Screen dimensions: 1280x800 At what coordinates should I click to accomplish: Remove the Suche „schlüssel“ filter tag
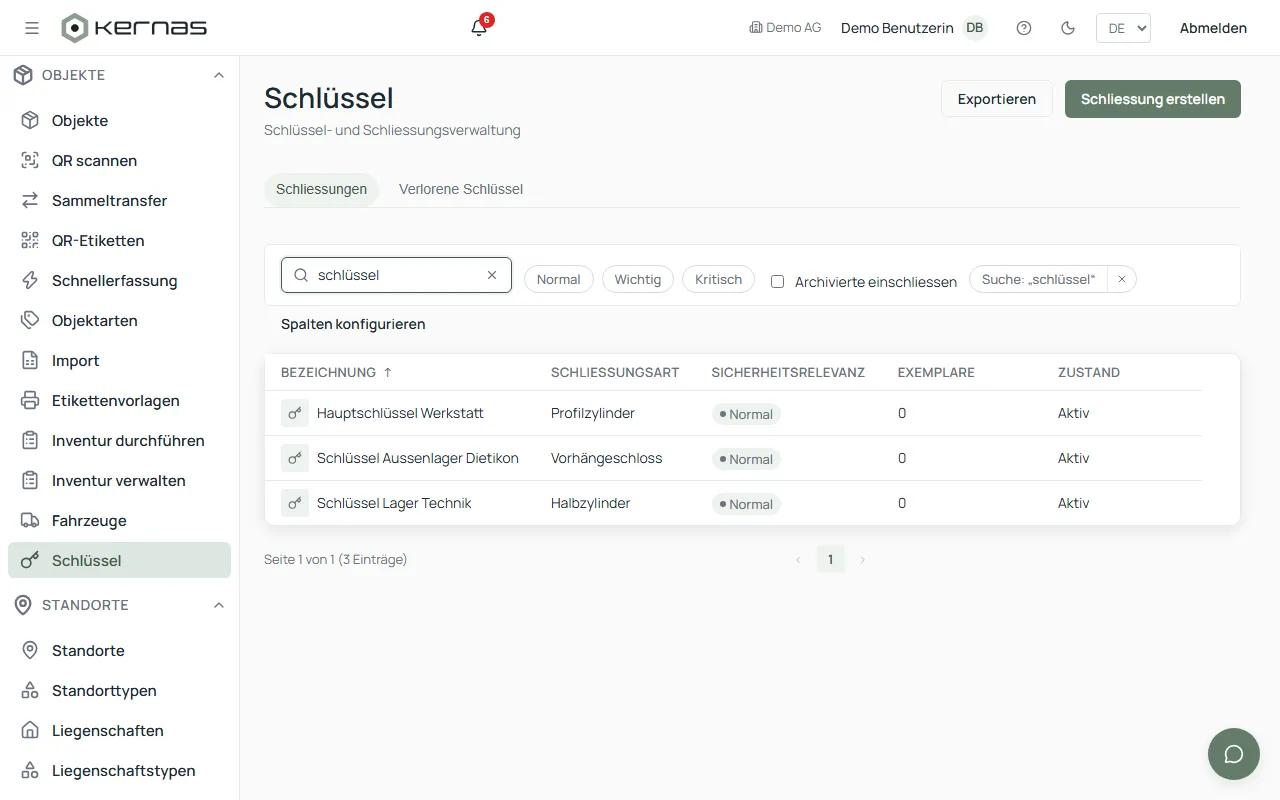point(1122,280)
